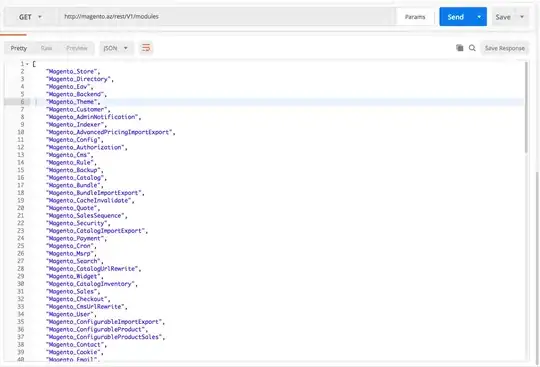Image resolution: width=540 pixels, height=367 pixels.
Task: Collapse the JSON array at line 1
Action: pos(27,64)
